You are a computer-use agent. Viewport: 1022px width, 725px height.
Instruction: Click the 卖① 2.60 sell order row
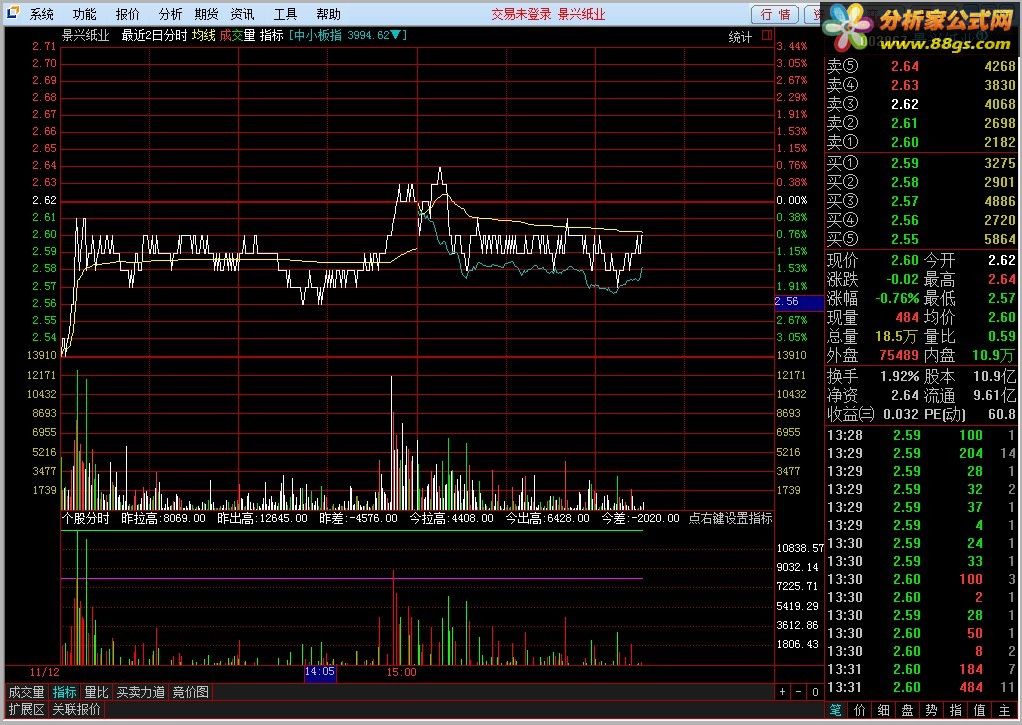point(921,141)
